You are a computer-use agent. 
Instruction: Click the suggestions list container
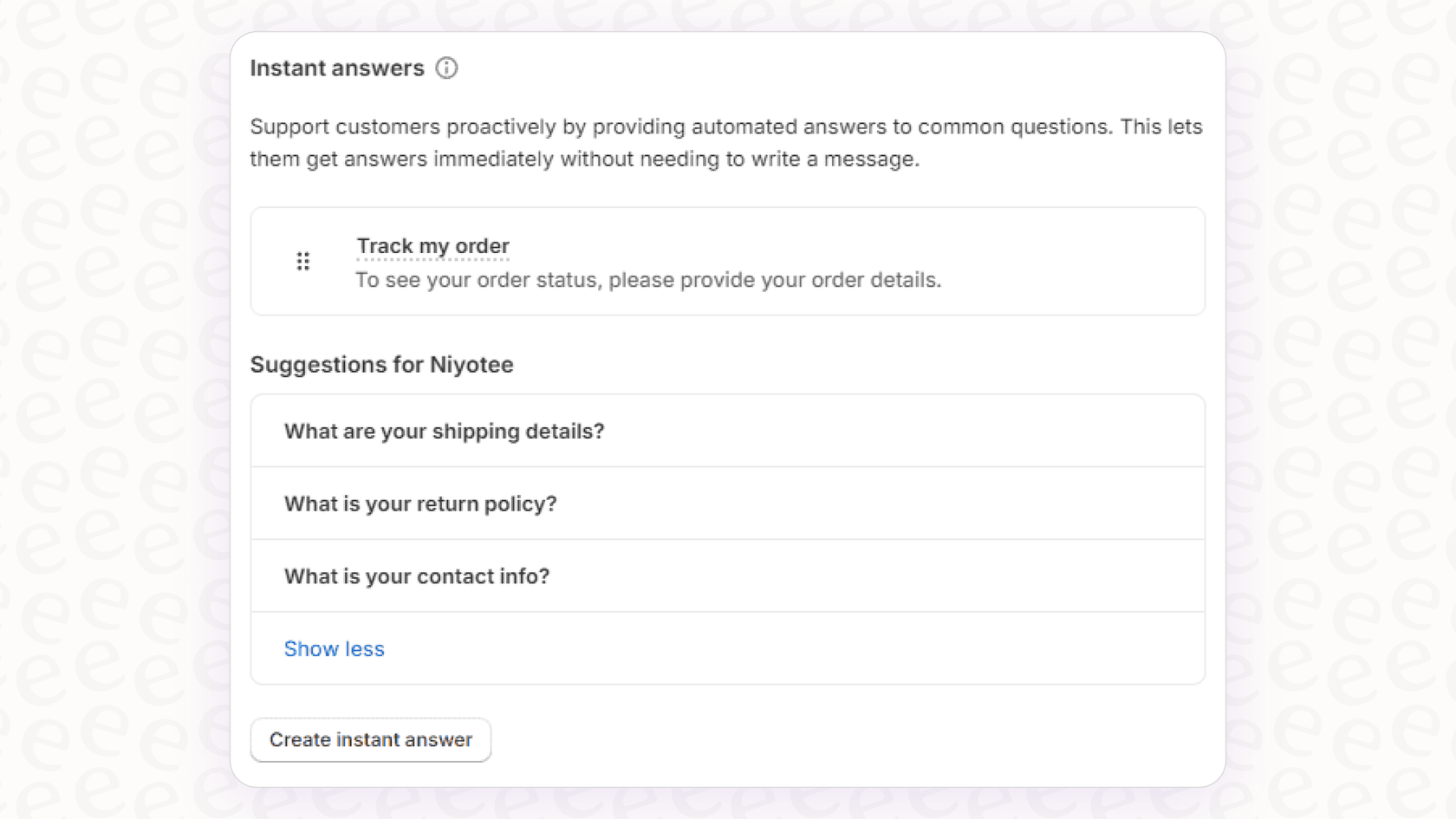click(x=727, y=537)
